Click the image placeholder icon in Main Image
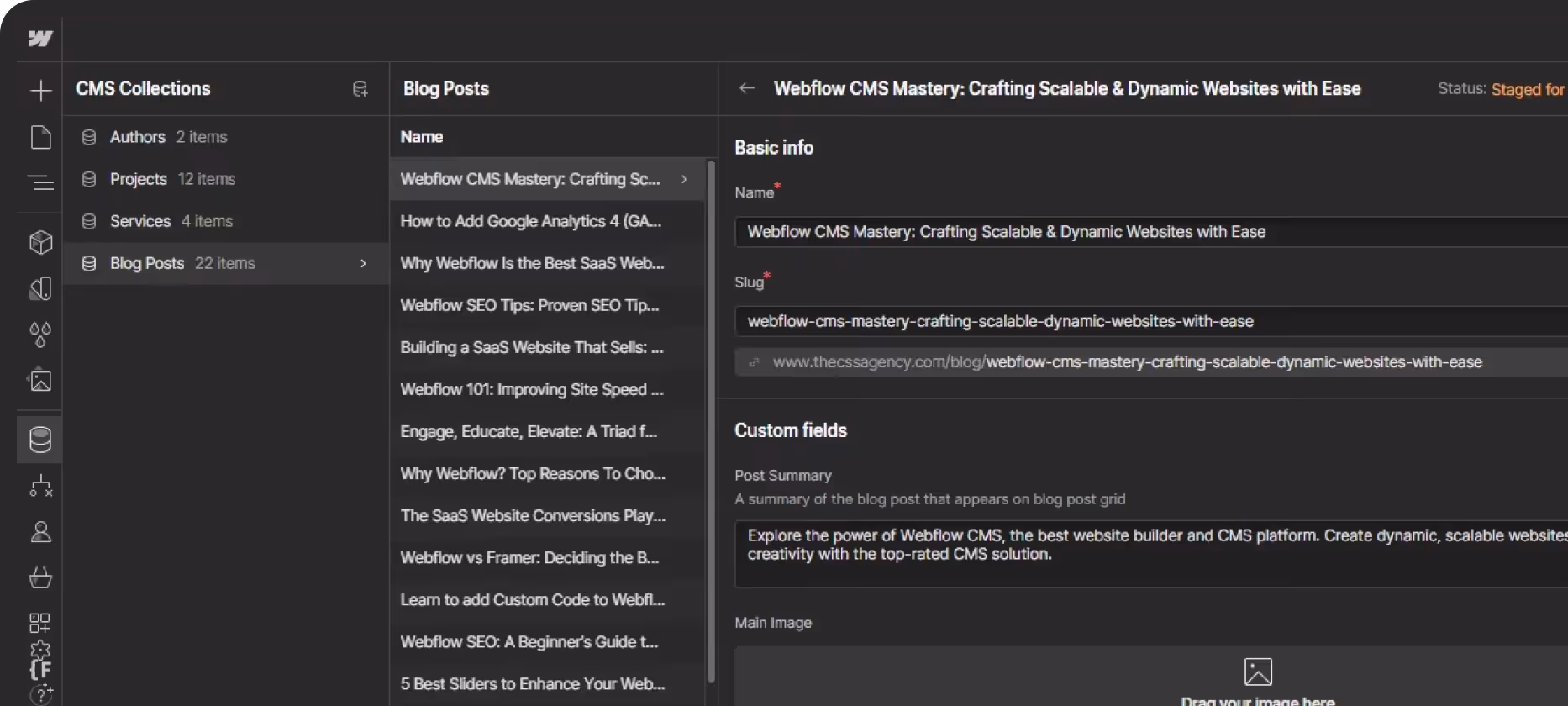Viewport: 1568px width, 706px height. coord(1258,672)
